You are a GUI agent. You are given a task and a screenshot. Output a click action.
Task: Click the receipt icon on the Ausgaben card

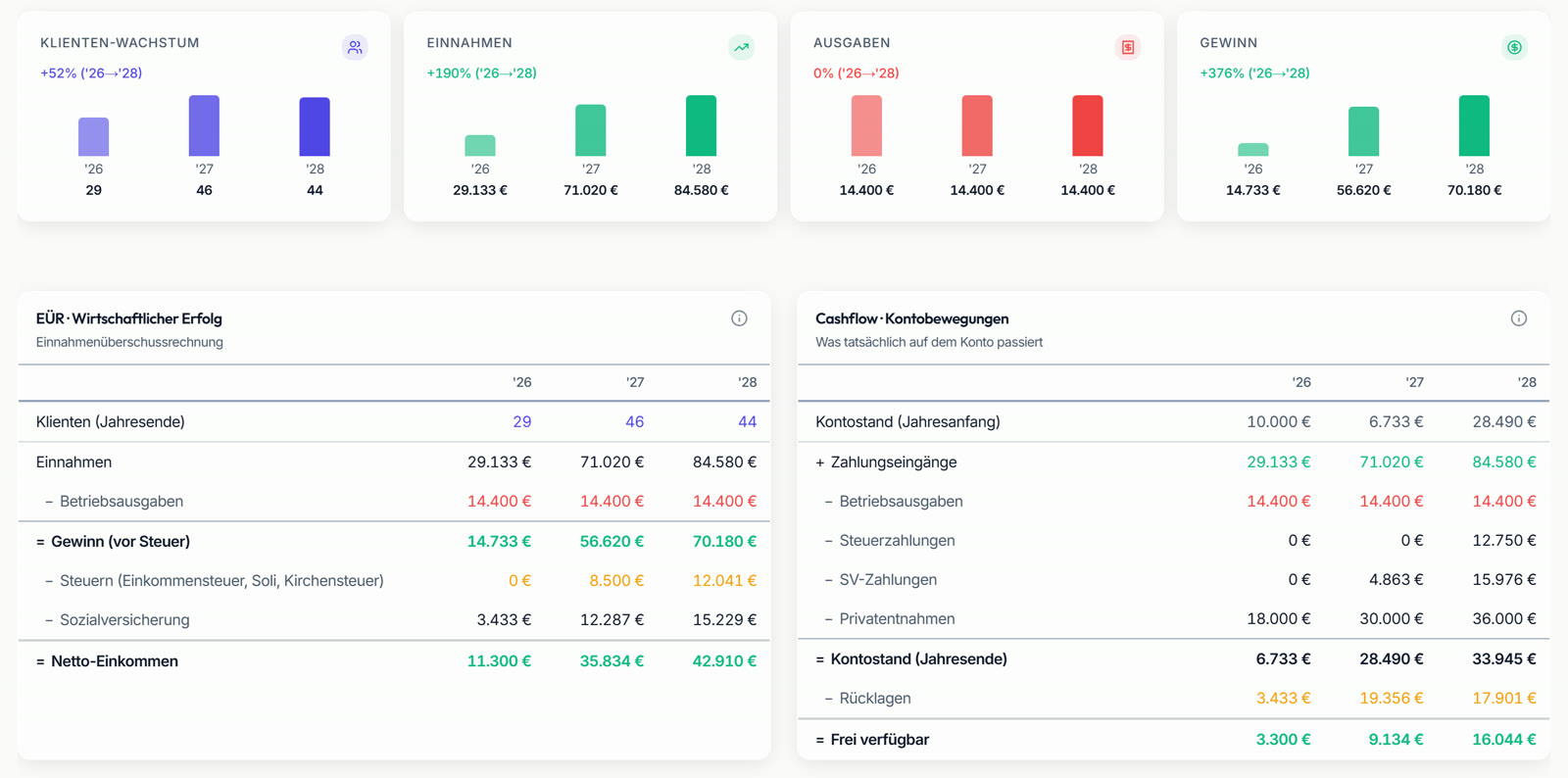click(x=1128, y=47)
